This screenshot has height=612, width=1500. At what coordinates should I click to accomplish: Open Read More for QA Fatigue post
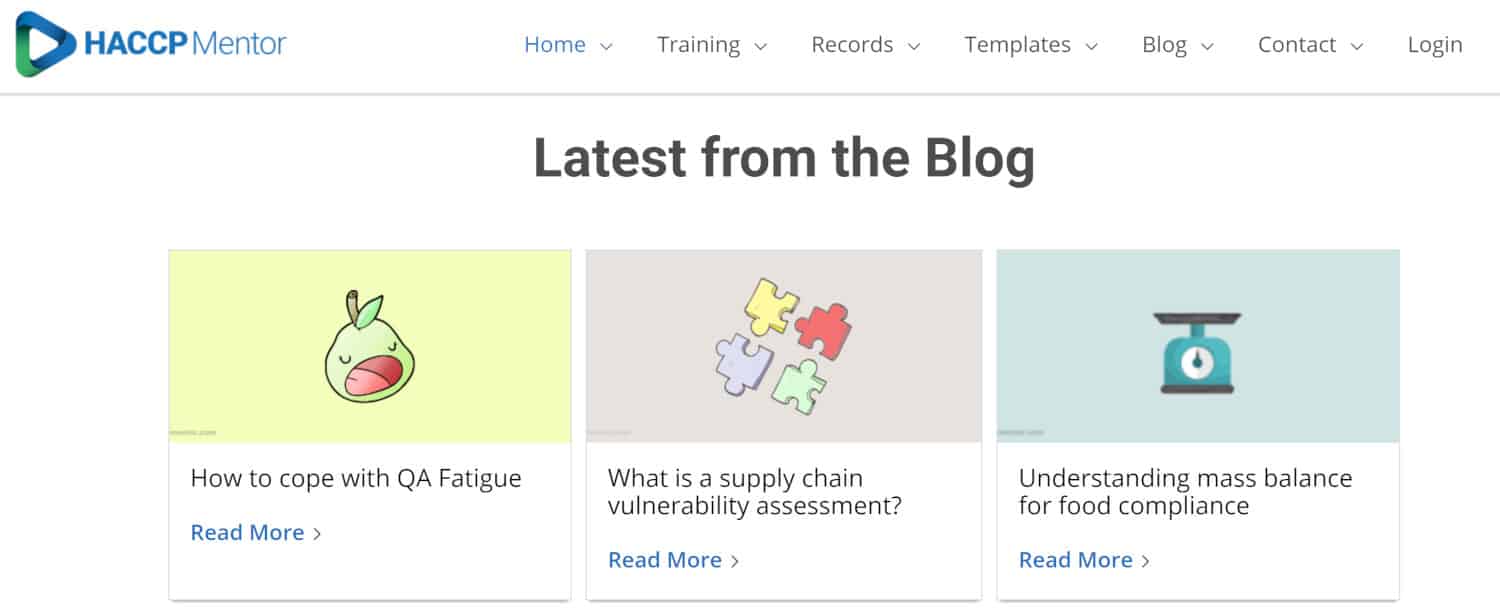click(247, 533)
